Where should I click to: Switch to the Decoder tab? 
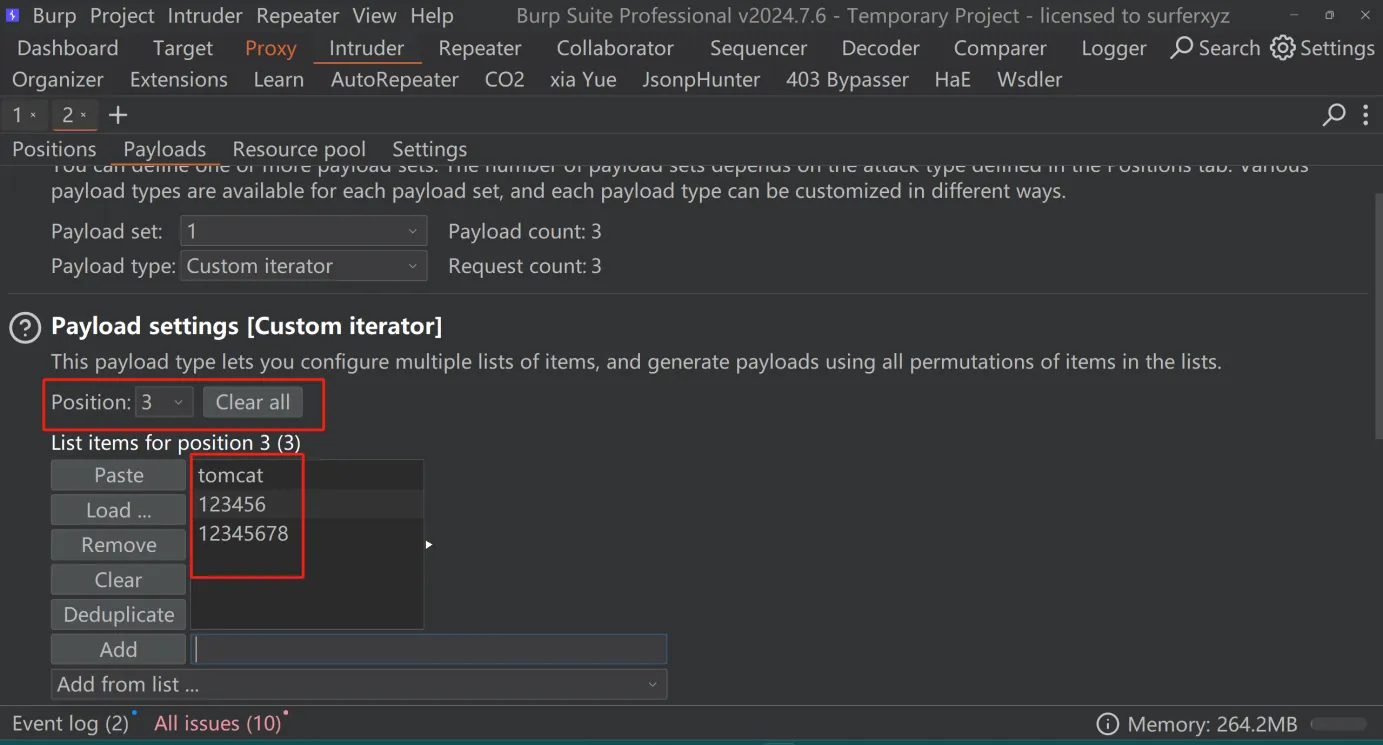coord(880,48)
